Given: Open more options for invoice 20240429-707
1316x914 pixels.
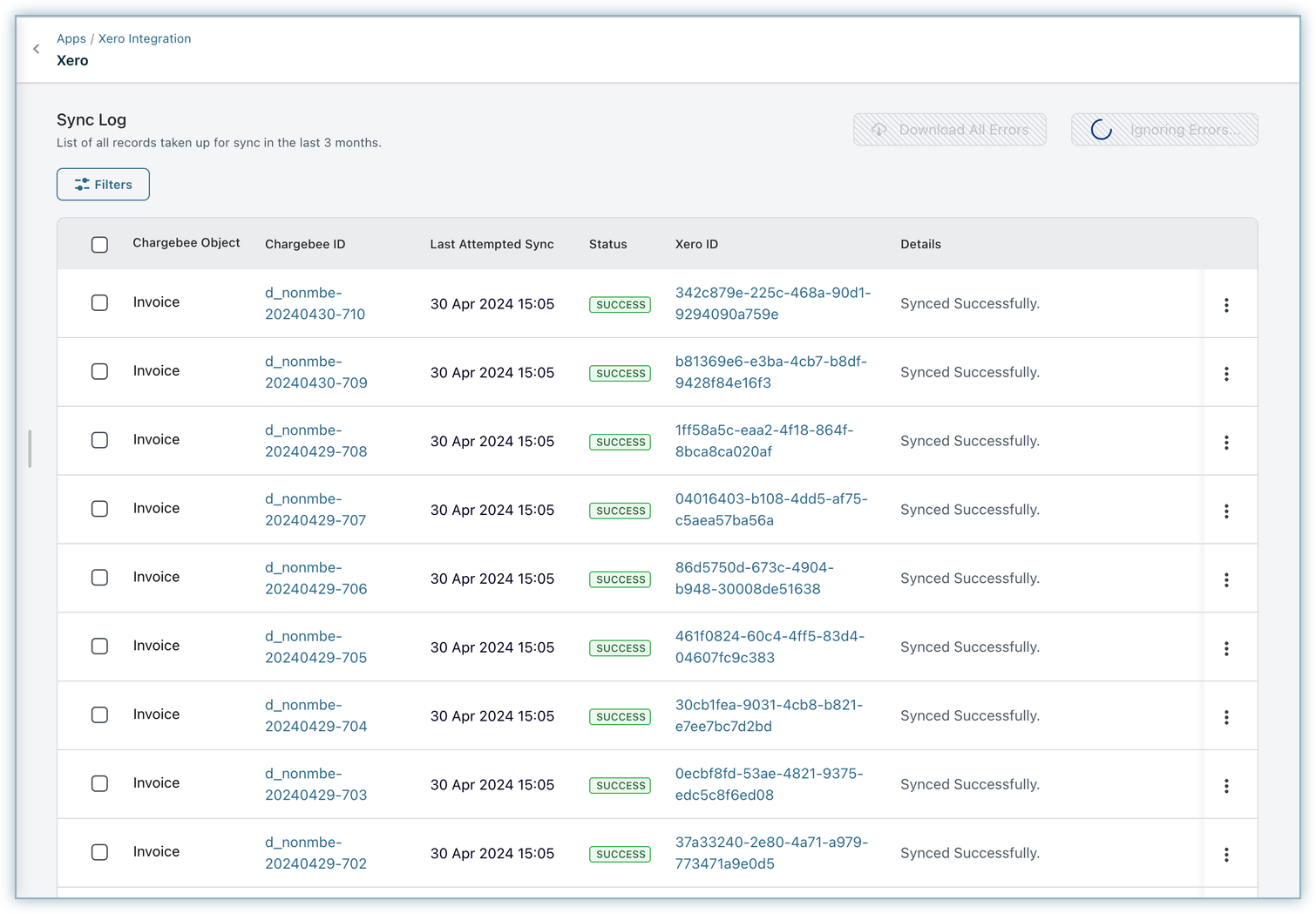Looking at the screenshot, I should click(1225, 511).
